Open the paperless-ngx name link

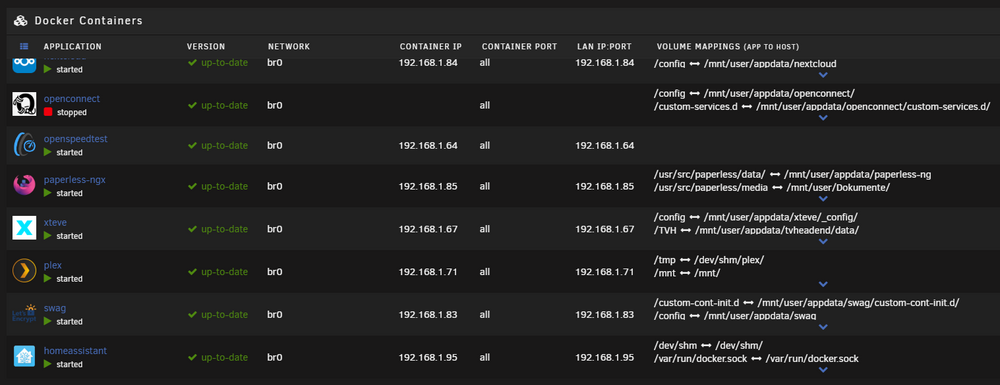pyautogui.click(x=75, y=180)
